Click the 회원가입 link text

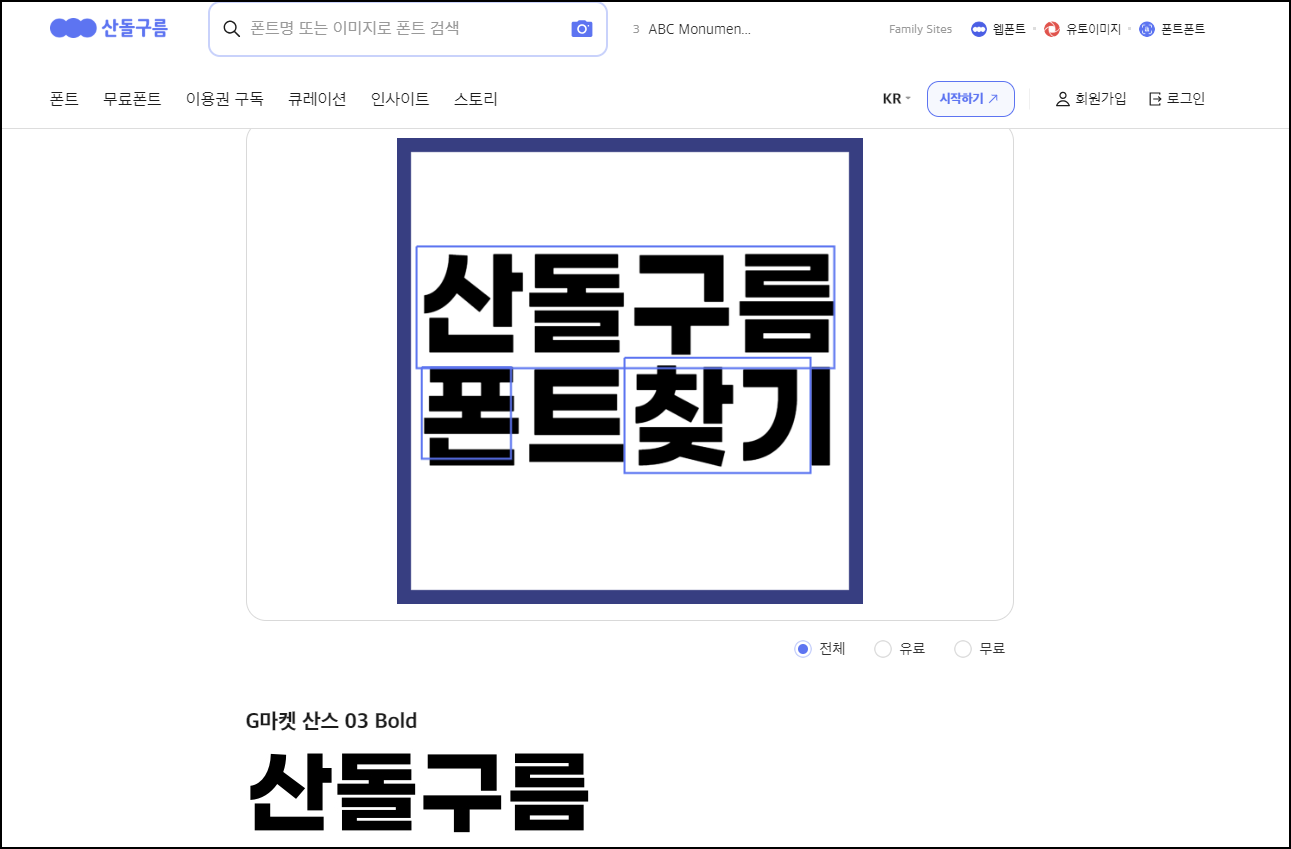[x=1101, y=99]
